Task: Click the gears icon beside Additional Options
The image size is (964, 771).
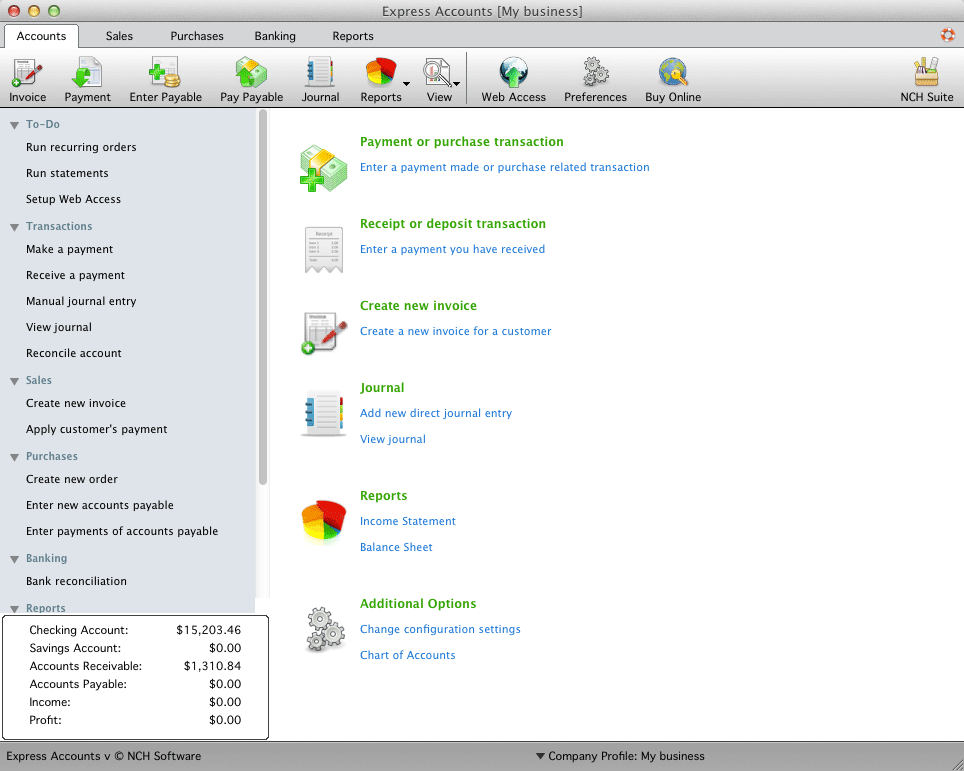Action: click(325, 630)
